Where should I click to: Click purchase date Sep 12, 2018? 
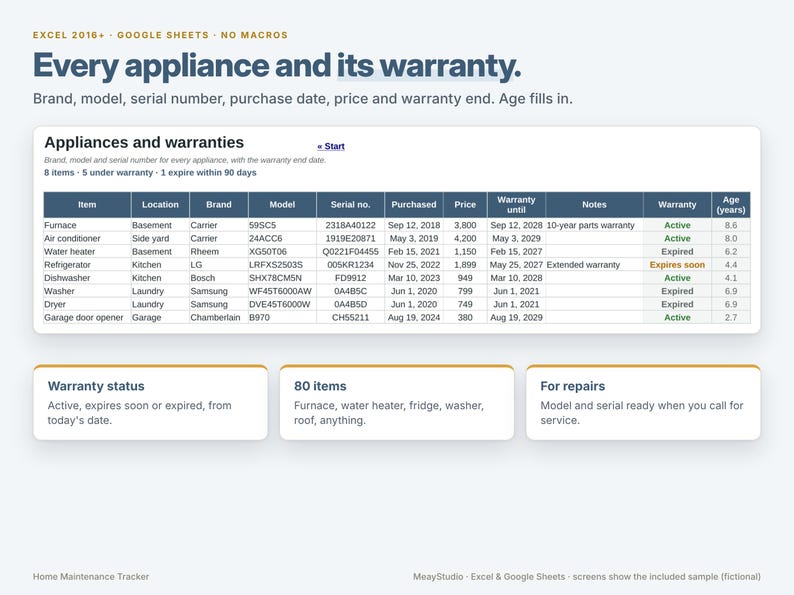(x=414, y=225)
